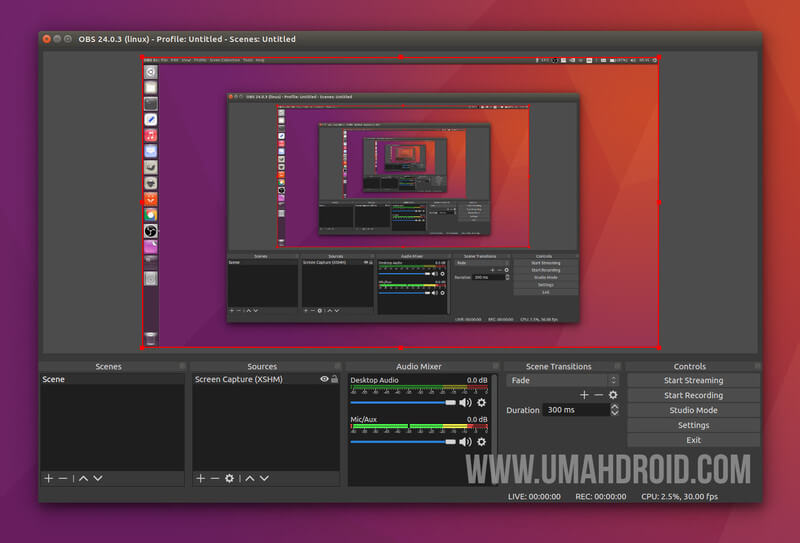Click 'LIVE: 00:00:00' status text
Screen dimensions: 800x543
pyautogui.click(x=534, y=496)
